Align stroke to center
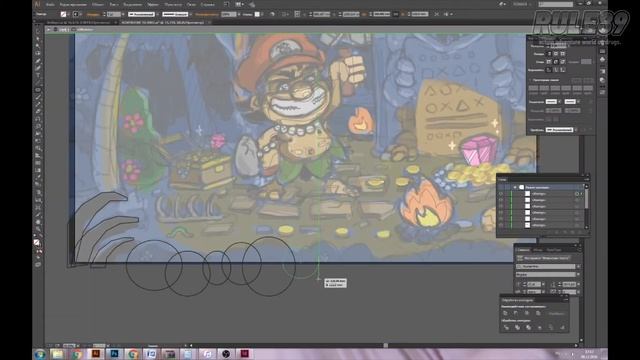Image resolution: width=640 pixels, height=360 pixels. pyautogui.click(x=549, y=70)
